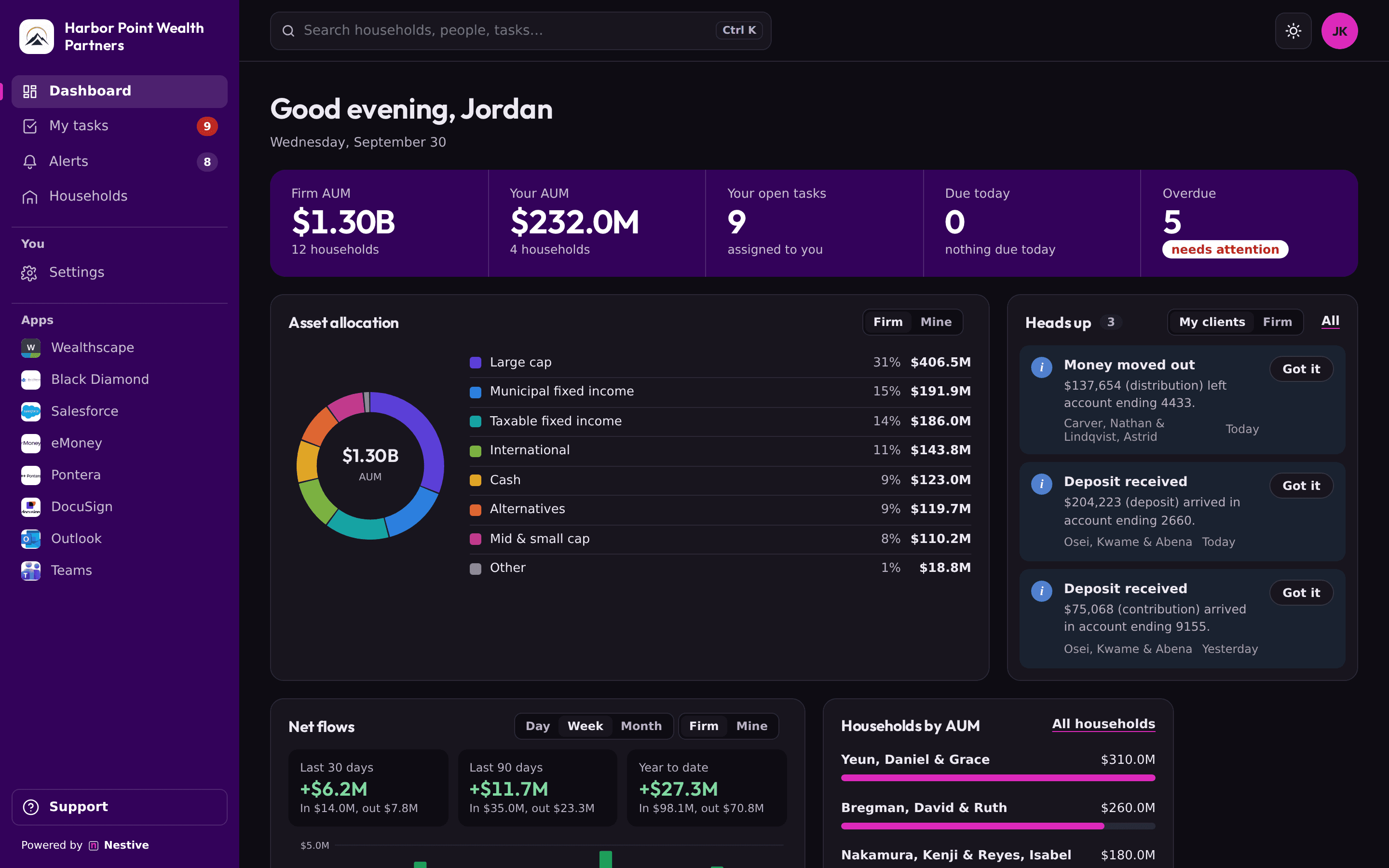Set Net flows period to Day
Screen dimensions: 1389x868
click(538, 726)
